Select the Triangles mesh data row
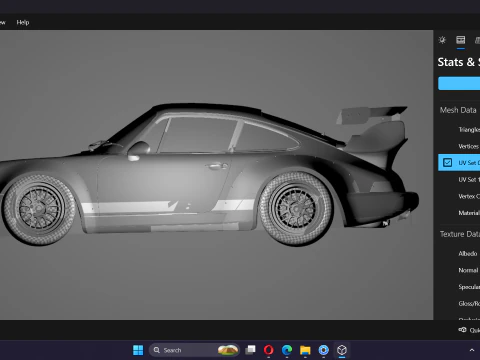Screen dimensions: 480x360 459,129
